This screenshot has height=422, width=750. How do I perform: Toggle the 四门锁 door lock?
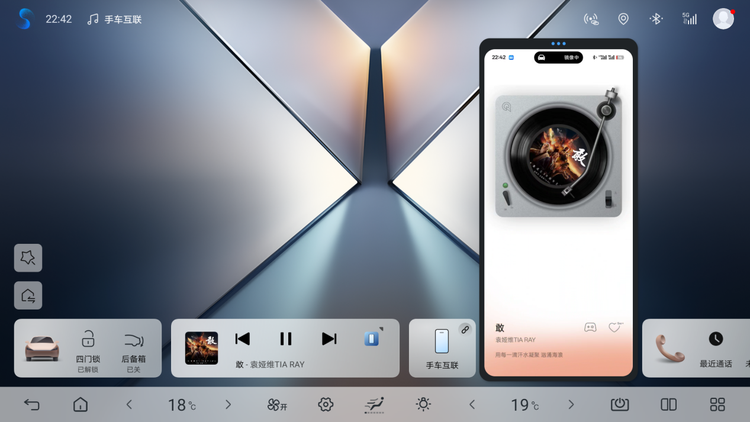coord(88,346)
